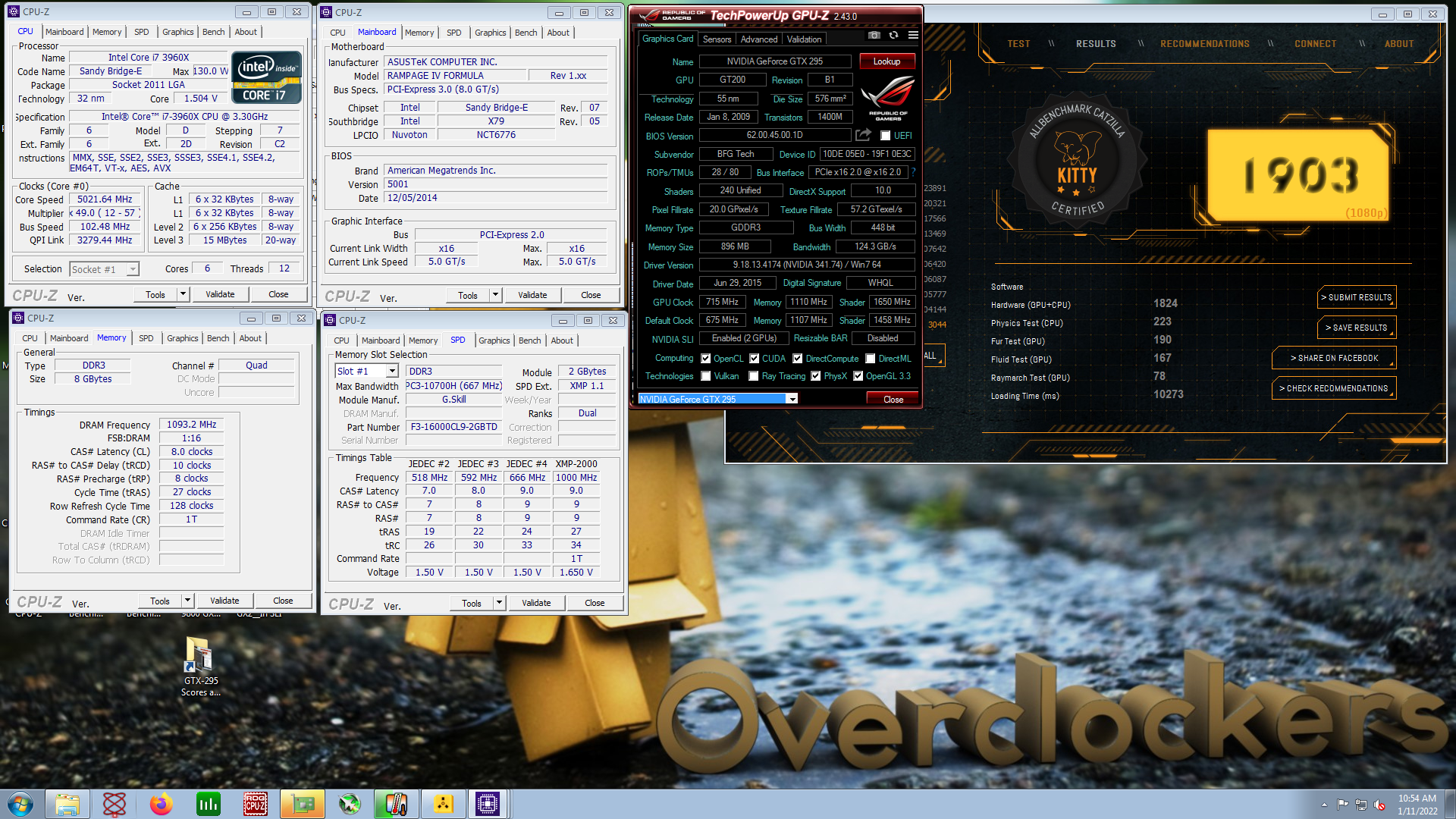The height and width of the screenshot is (819, 1456).
Task: Click the question mark beside Bus Interface
Action: tap(913, 172)
